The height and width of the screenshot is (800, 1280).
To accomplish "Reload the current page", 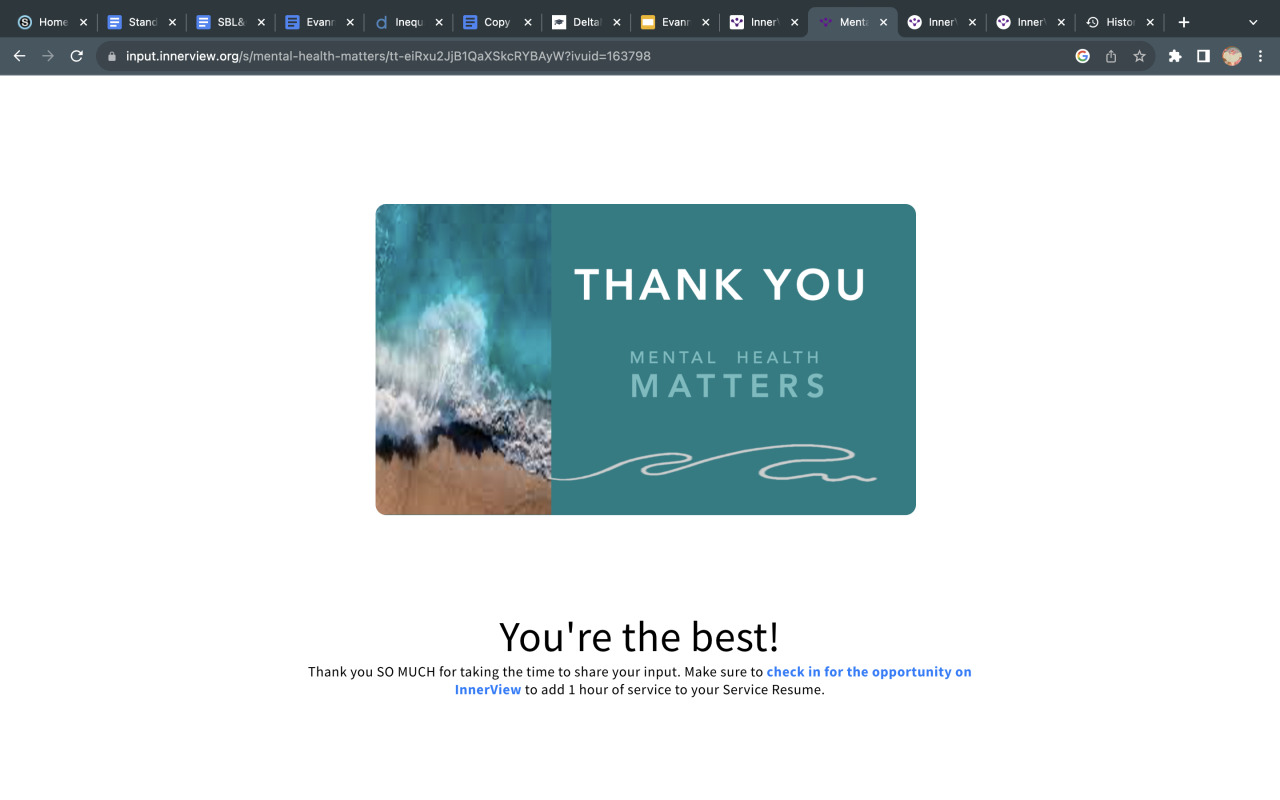I will click(x=77, y=56).
